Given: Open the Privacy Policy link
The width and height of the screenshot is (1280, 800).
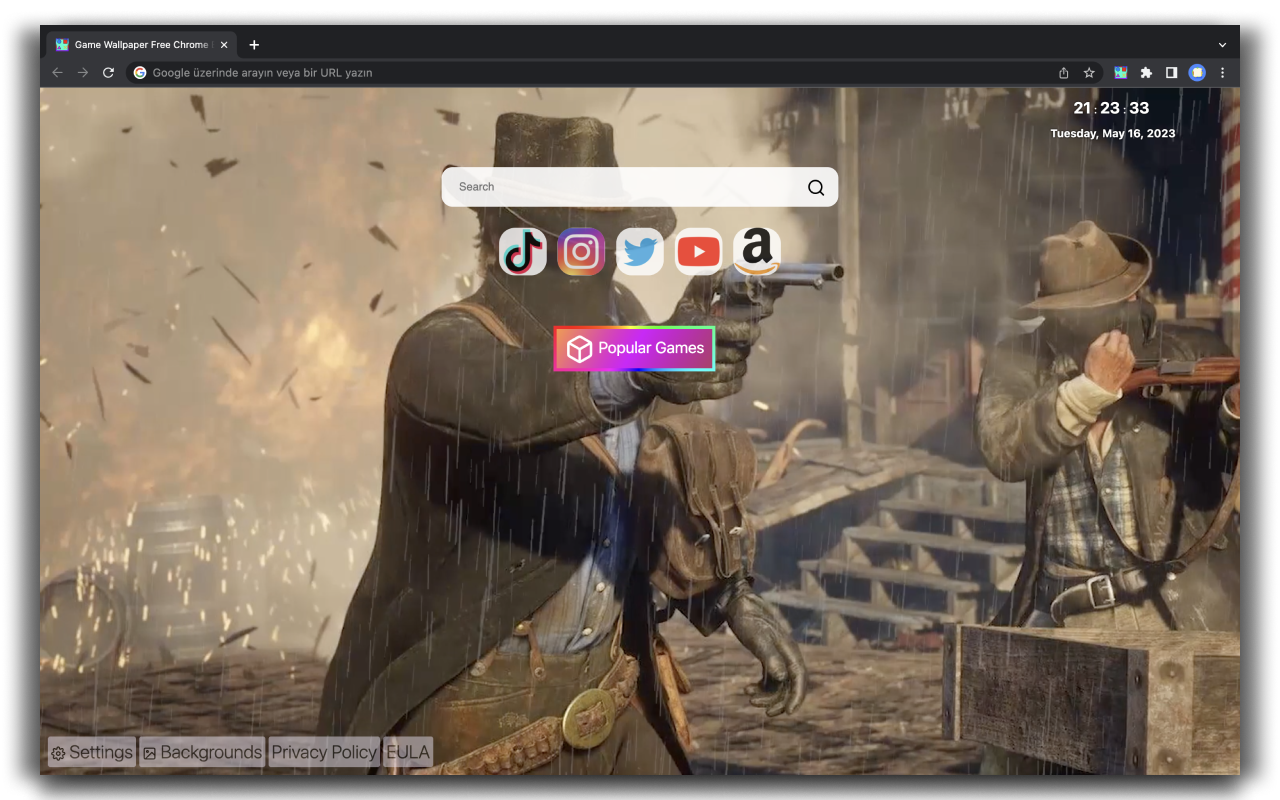Looking at the screenshot, I should (x=323, y=752).
